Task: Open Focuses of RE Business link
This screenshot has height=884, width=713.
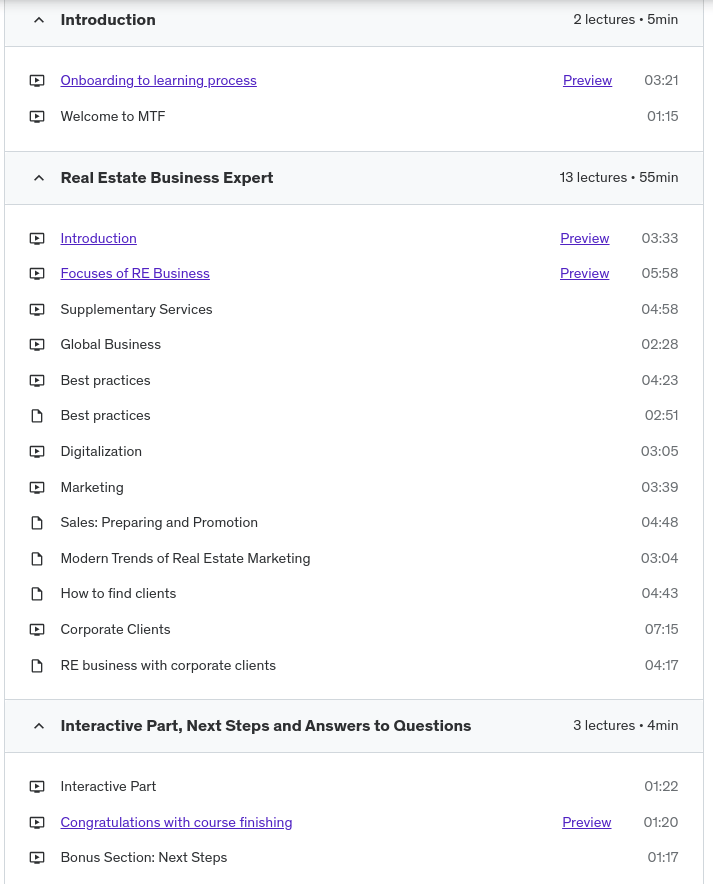Action: click(135, 273)
